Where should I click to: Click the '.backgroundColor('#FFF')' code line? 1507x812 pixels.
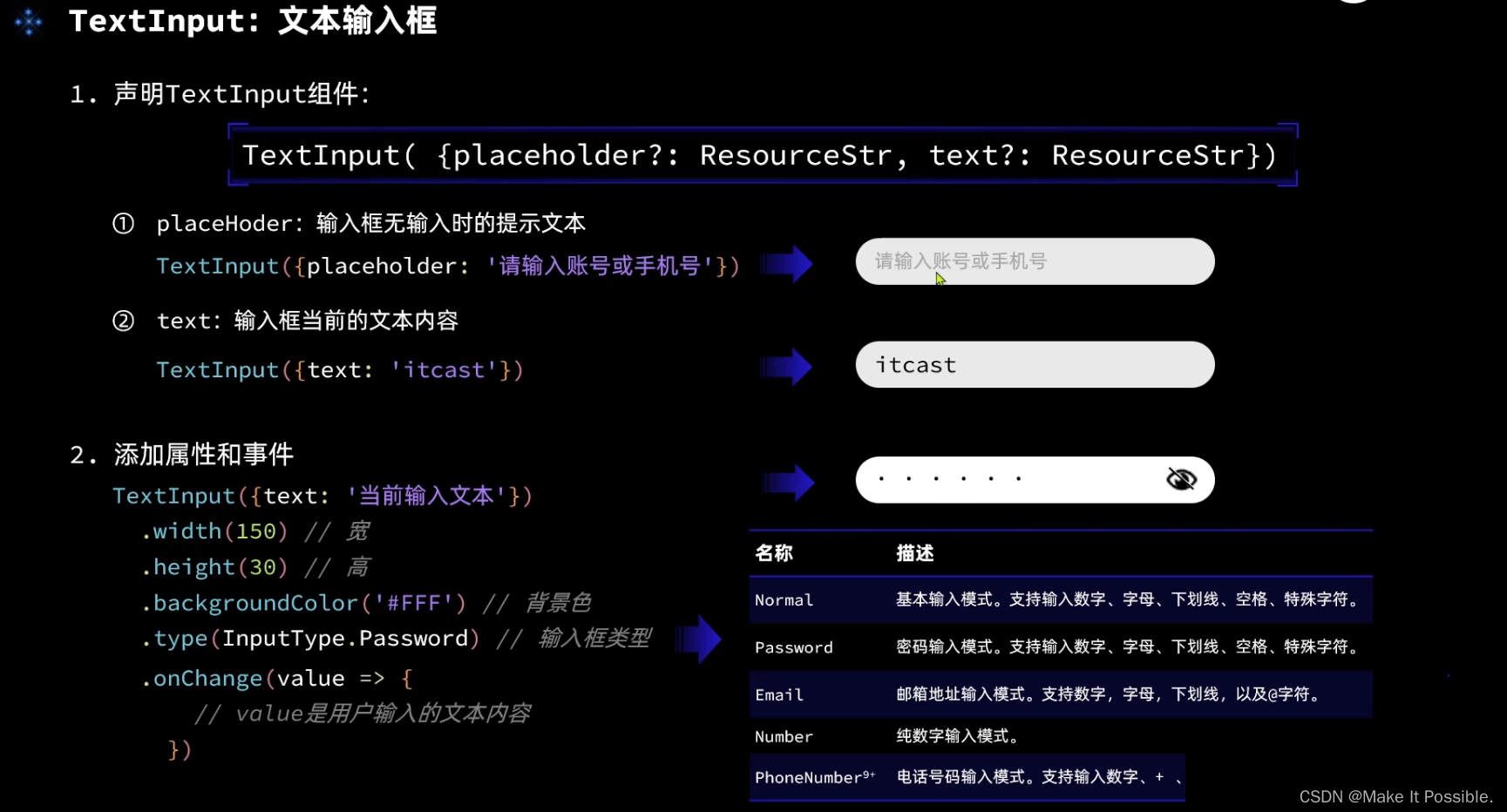(x=366, y=603)
